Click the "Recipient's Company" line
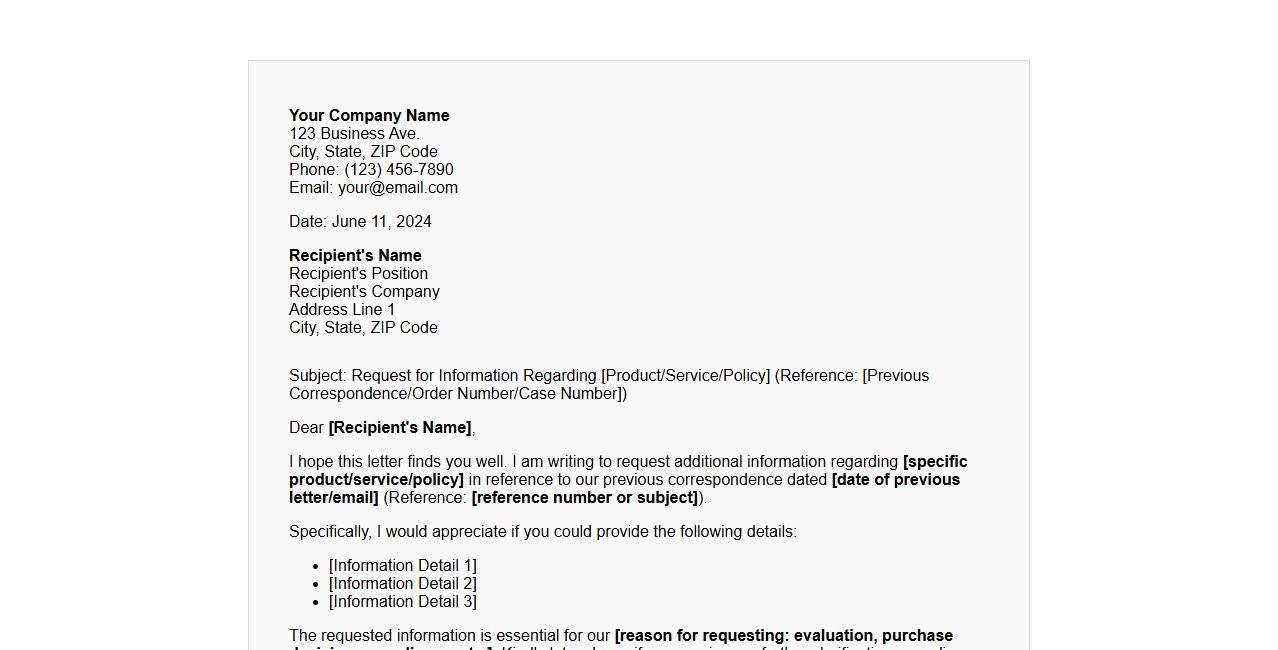This screenshot has height=650, width=1278. (364, 292)
